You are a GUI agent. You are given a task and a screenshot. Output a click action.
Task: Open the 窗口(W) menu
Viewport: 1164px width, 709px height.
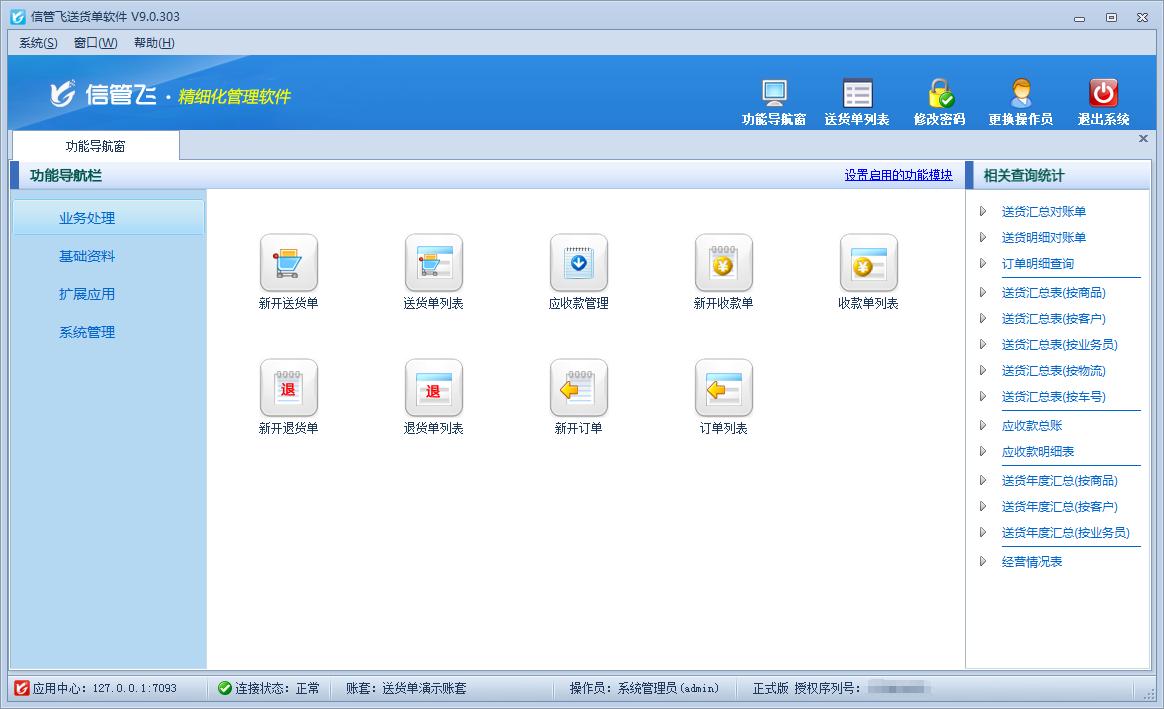pos(95,43)
